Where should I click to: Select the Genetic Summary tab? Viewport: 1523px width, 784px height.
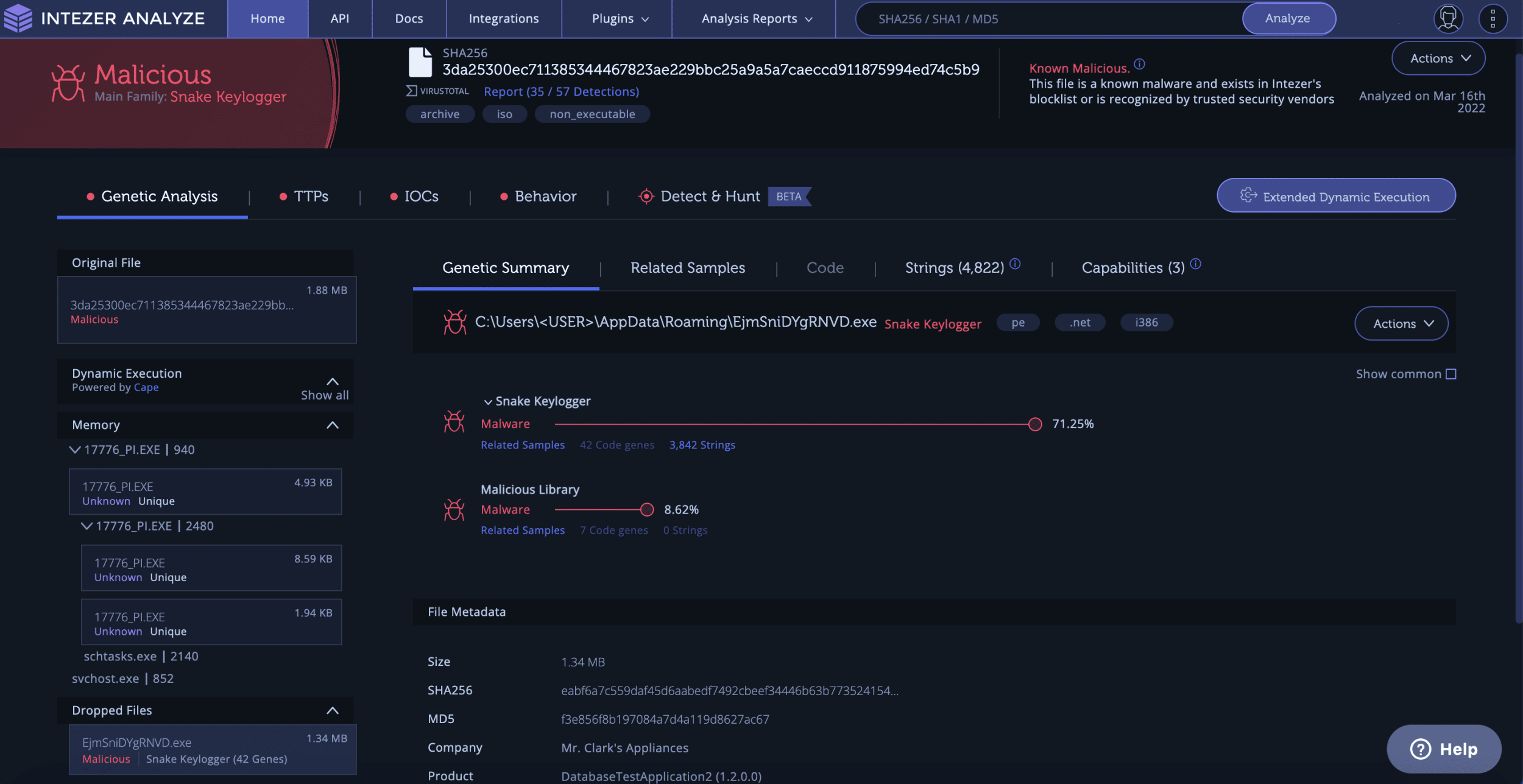click(x=506, y=268)
